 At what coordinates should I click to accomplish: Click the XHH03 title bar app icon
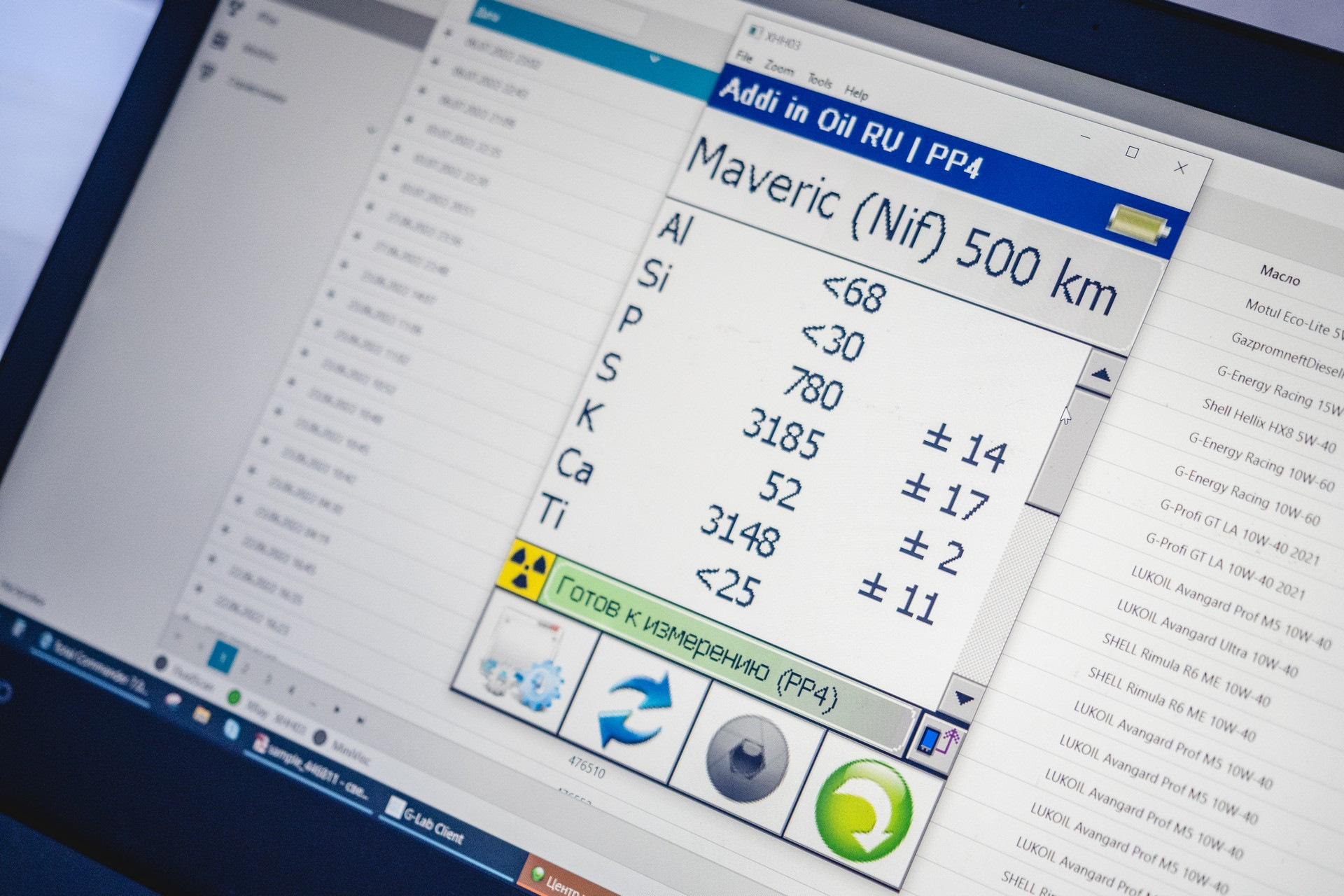[755, 31]
